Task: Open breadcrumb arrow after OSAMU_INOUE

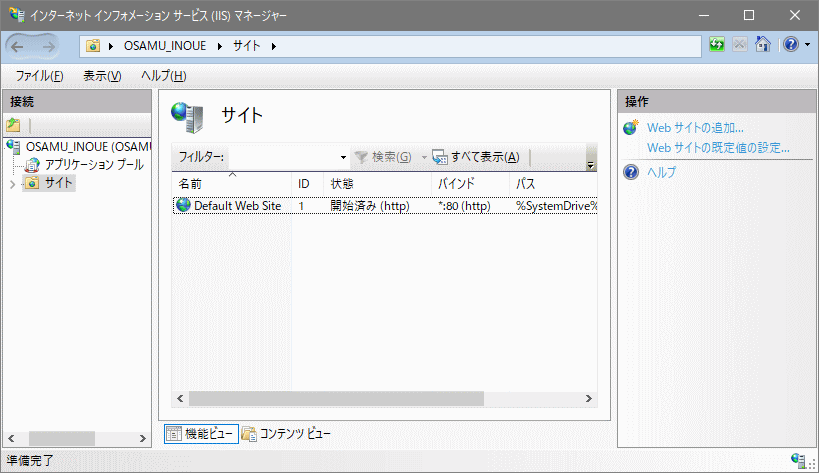Action: (x=220, y=46)
